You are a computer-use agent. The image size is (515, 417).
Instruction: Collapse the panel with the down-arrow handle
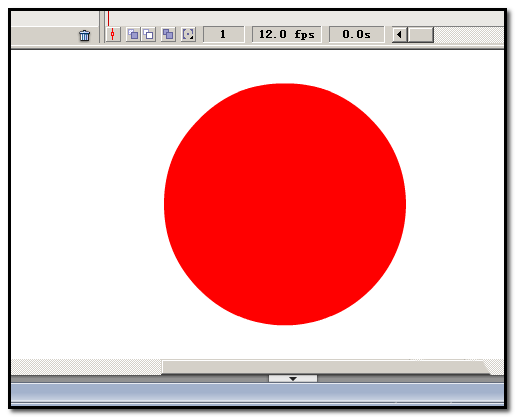tap(293, 379)
